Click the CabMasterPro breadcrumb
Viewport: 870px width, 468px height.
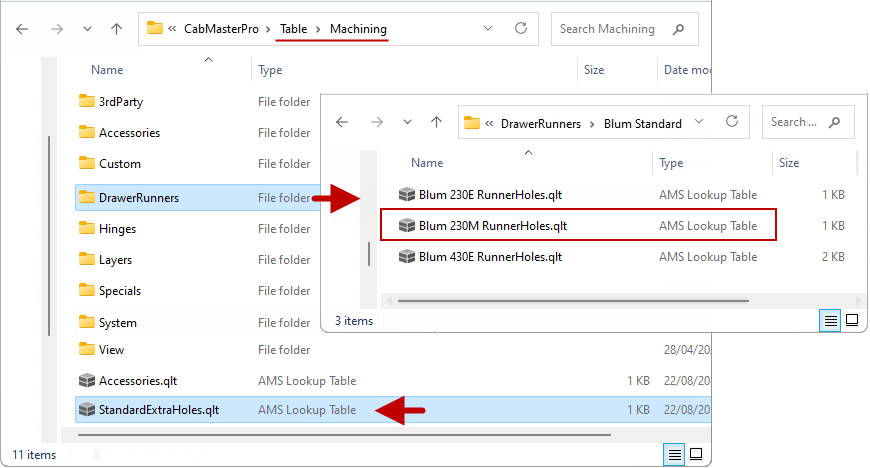[221, 29]
